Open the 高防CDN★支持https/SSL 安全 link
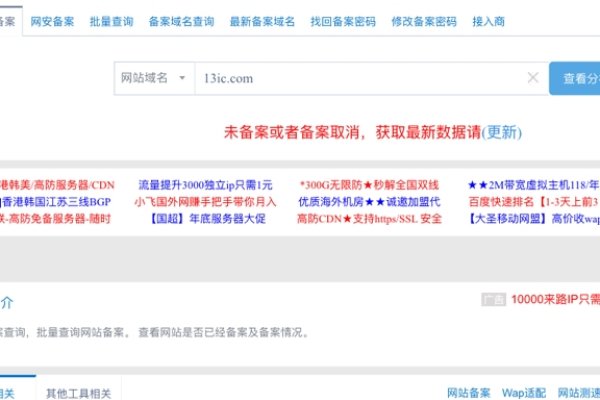This screenshot has width=600, height=400. pyautogui.click(x=369, y=219)
